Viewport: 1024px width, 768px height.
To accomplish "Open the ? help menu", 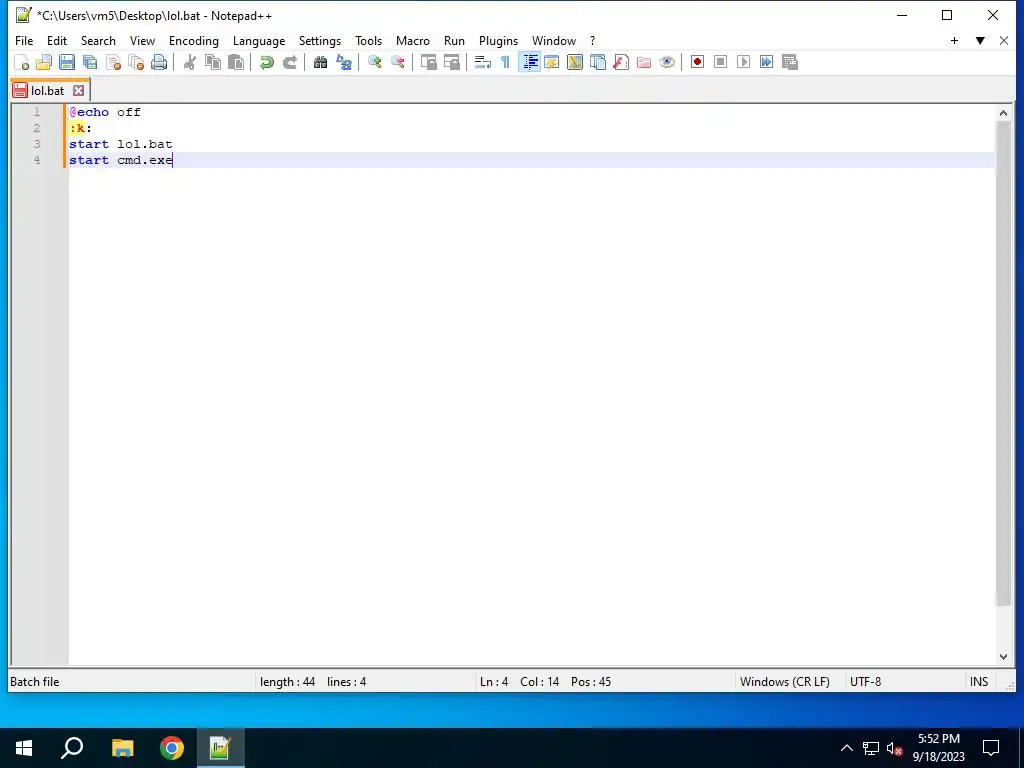I will tap(592, 40).
